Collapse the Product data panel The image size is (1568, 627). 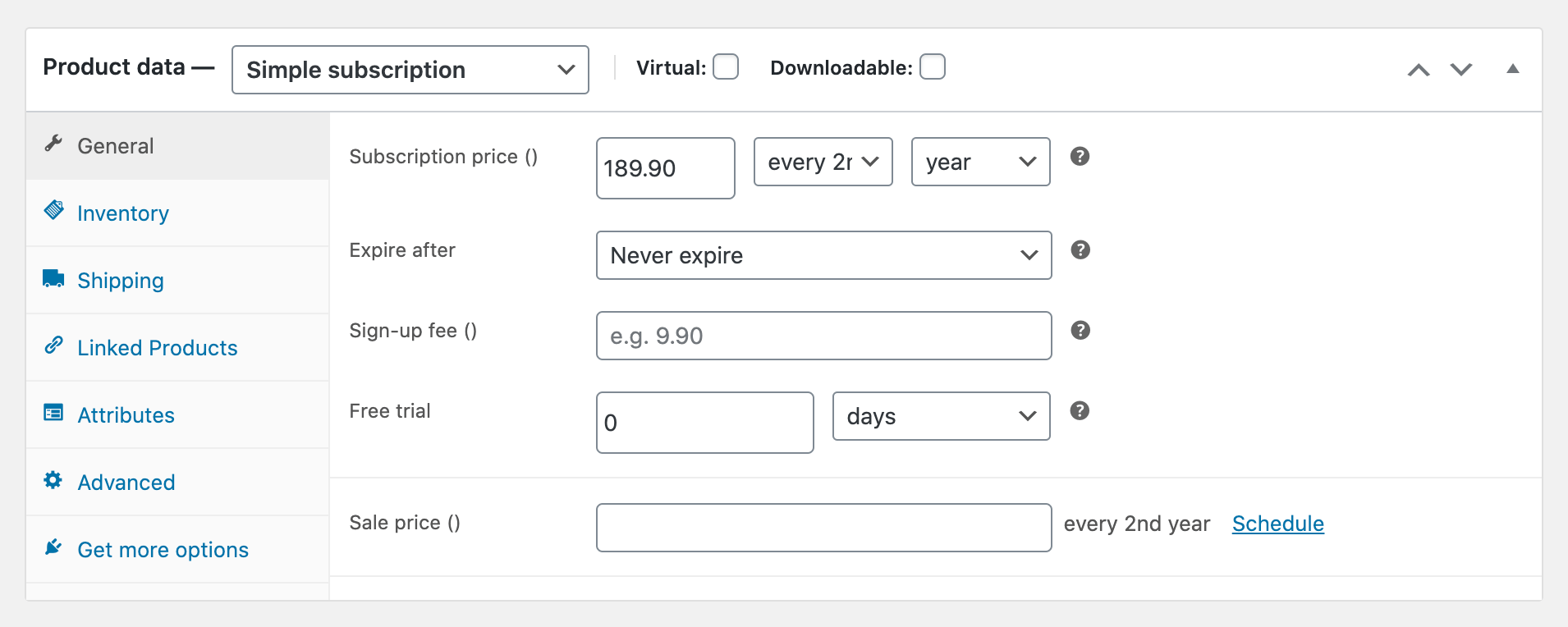pos(1513,69)
